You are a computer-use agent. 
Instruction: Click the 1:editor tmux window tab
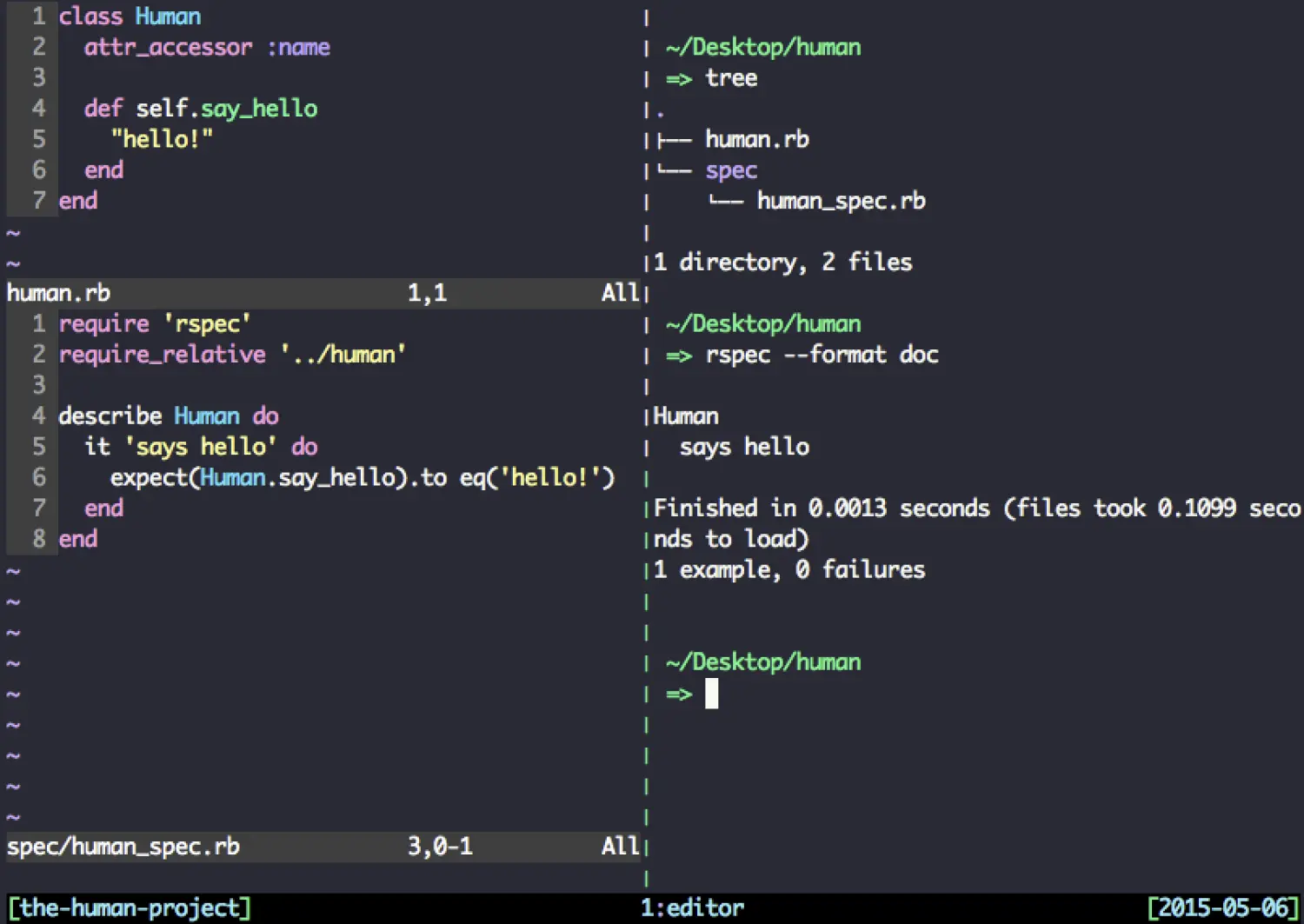(x=692, y=907)
